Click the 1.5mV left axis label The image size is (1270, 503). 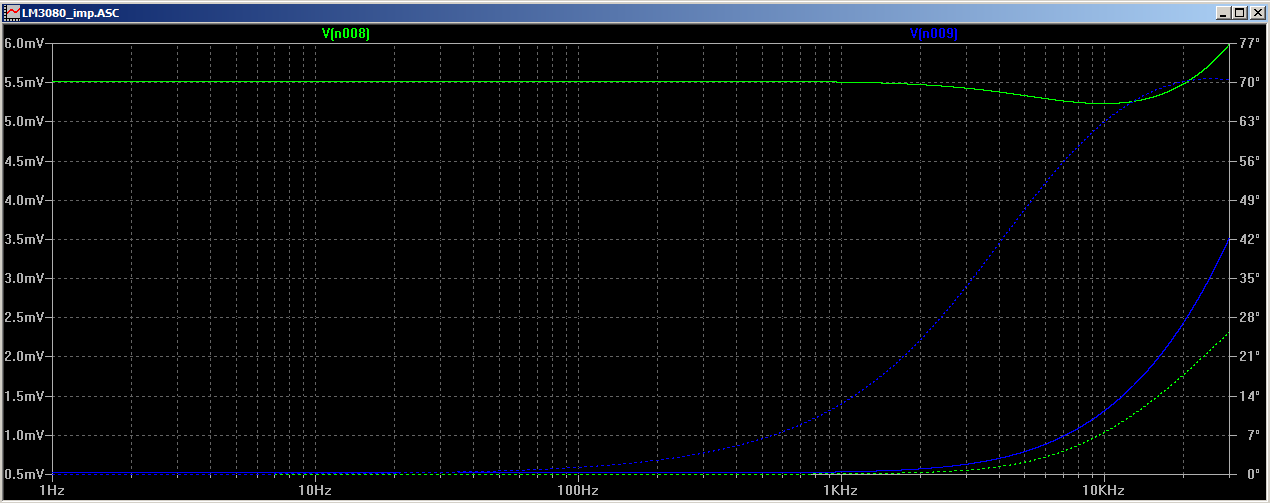(x=23, y=396)
